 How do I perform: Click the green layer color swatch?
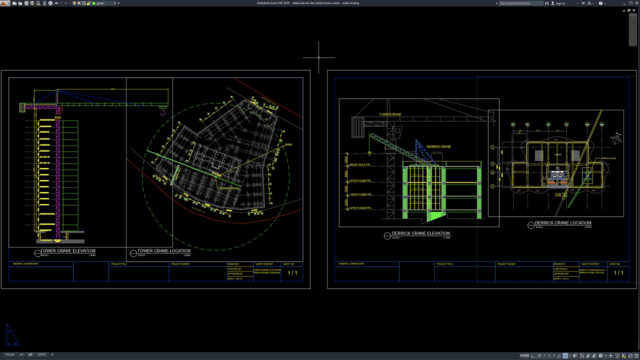click(x=94, y=3)
